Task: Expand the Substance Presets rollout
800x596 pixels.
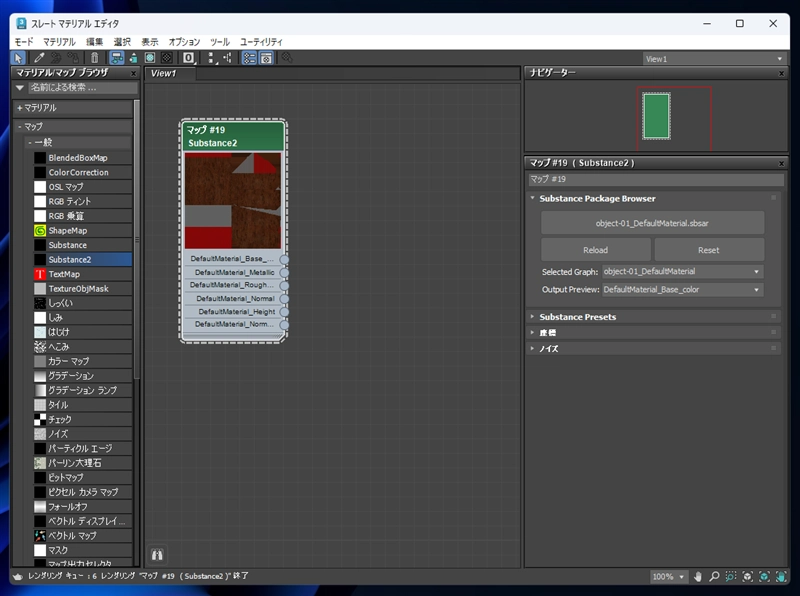Action: click(x=577, y=317)
